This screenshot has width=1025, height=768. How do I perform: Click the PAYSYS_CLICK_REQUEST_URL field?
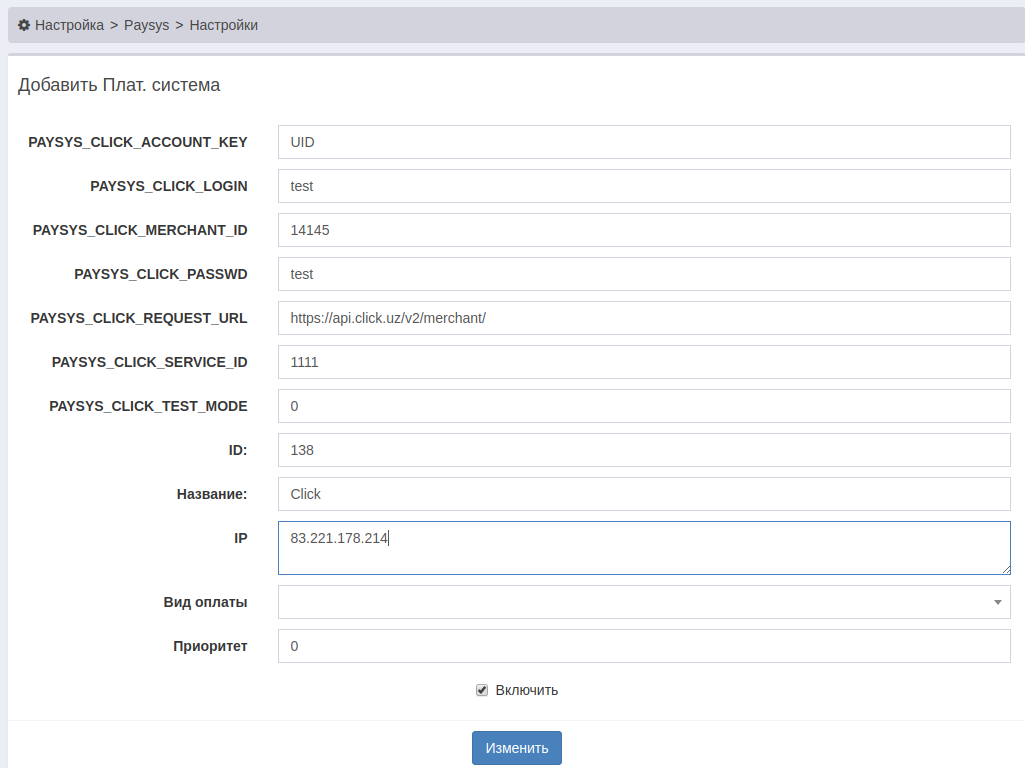point(644,318)
